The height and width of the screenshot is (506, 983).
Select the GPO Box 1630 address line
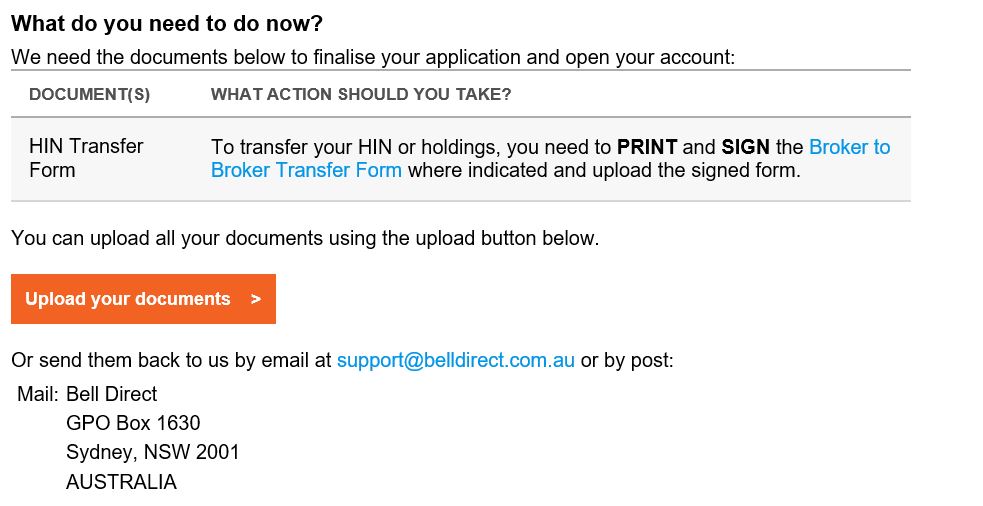pyautogui.click(x=133, y=423)
